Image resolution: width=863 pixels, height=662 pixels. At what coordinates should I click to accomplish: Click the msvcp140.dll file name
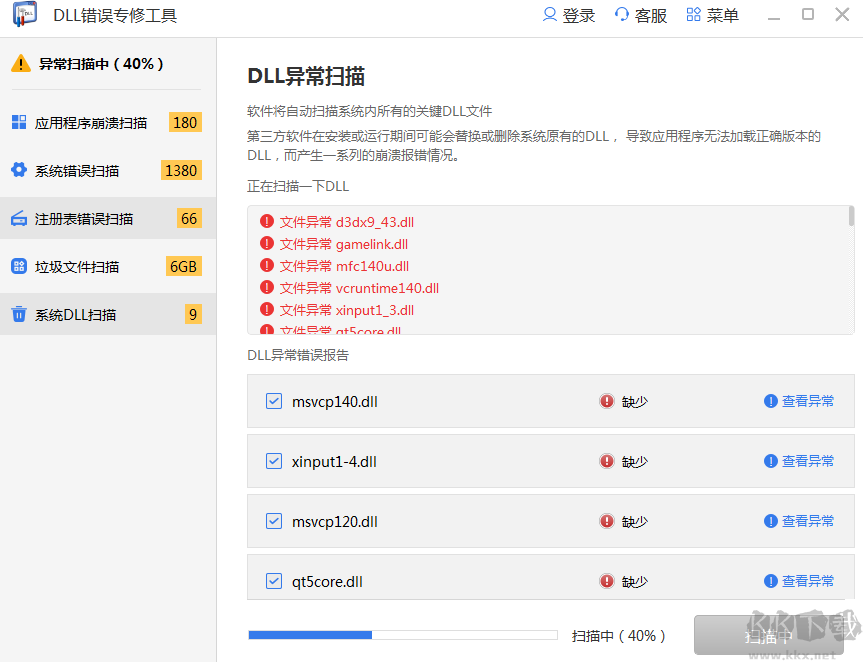(x=335, y=402)
